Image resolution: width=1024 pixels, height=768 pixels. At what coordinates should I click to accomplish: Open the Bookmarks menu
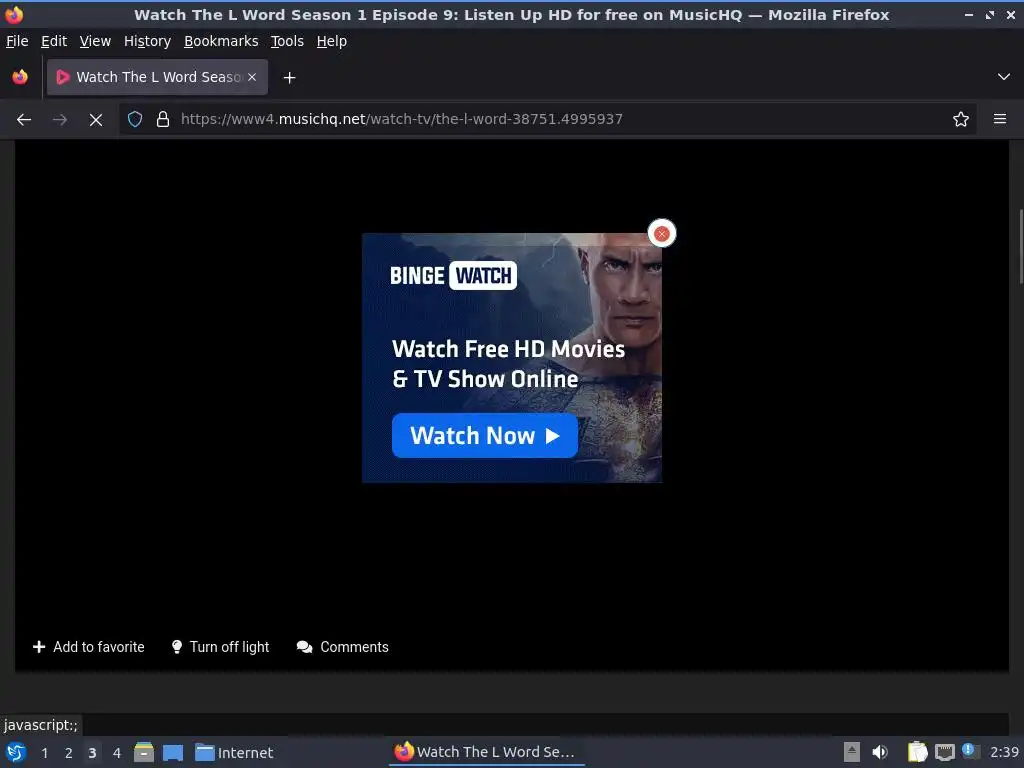click(x=221, y=41)
